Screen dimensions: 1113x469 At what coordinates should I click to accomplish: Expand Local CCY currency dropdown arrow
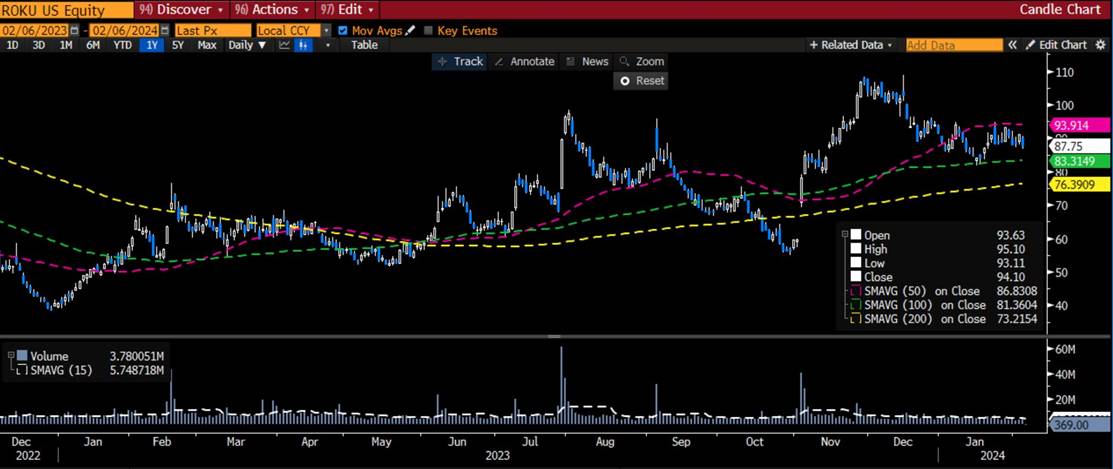click(x=327, y=31)
